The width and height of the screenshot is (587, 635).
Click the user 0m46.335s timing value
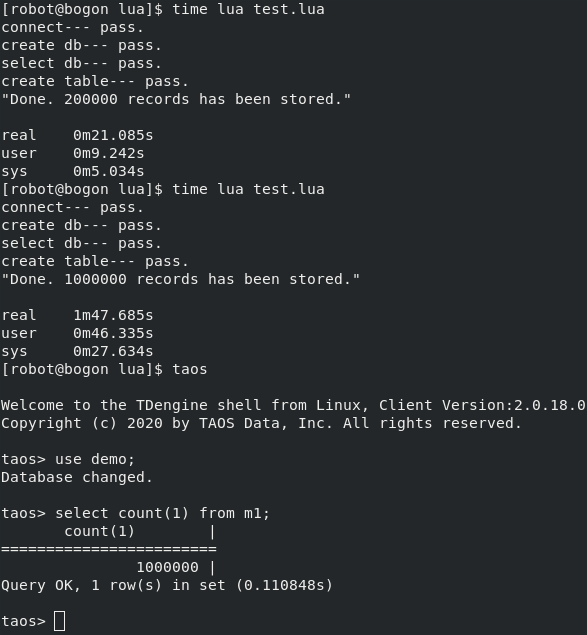[113, 333]
